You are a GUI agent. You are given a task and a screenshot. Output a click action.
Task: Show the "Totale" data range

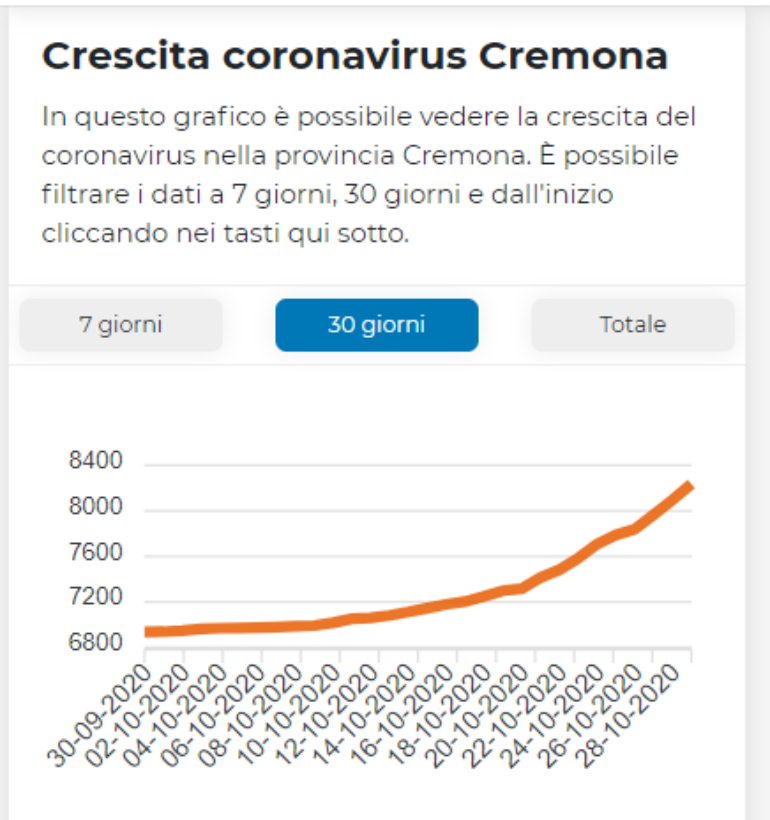[632, 325]
